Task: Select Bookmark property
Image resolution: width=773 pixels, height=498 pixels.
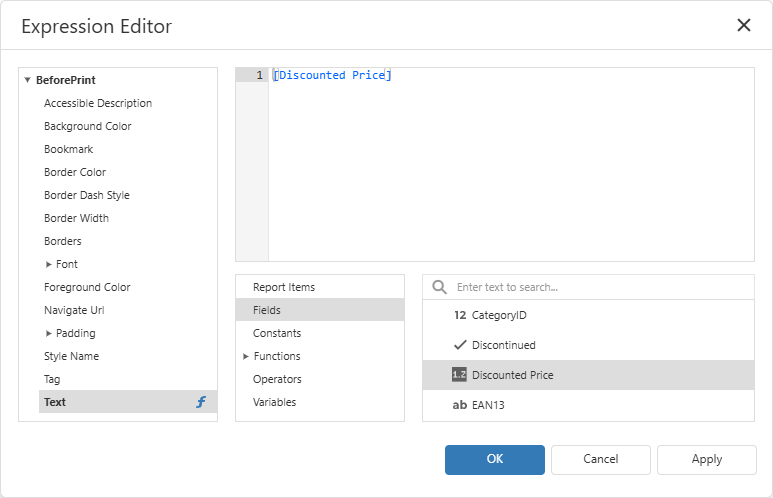Action: point(69,149)
